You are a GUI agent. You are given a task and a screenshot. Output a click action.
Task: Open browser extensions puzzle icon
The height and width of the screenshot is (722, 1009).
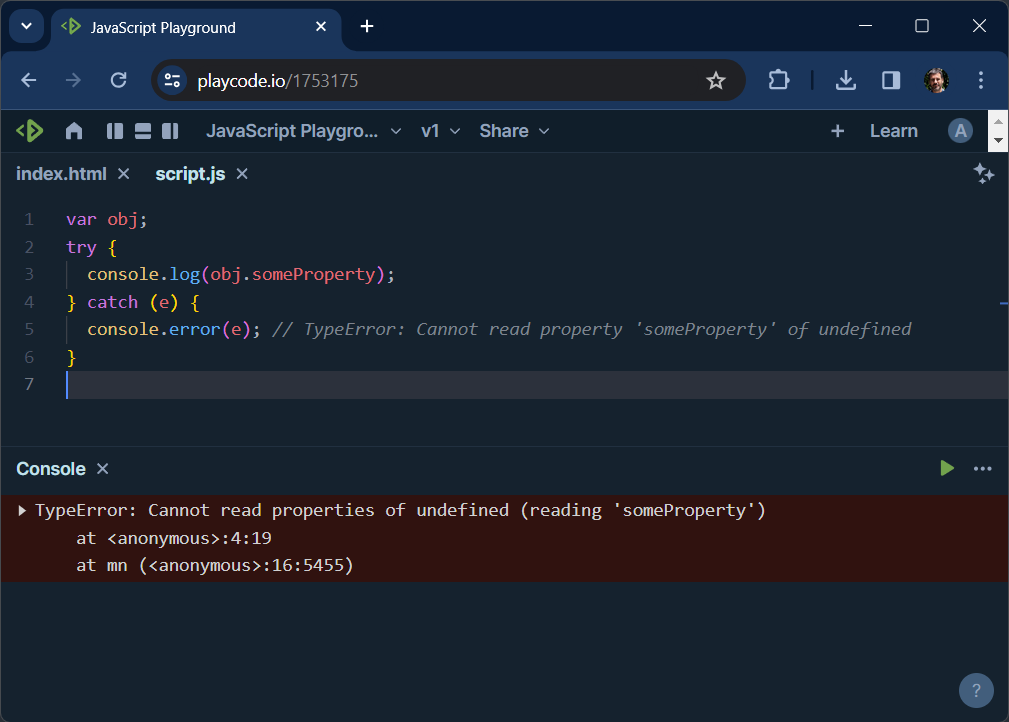click(779, 81)
